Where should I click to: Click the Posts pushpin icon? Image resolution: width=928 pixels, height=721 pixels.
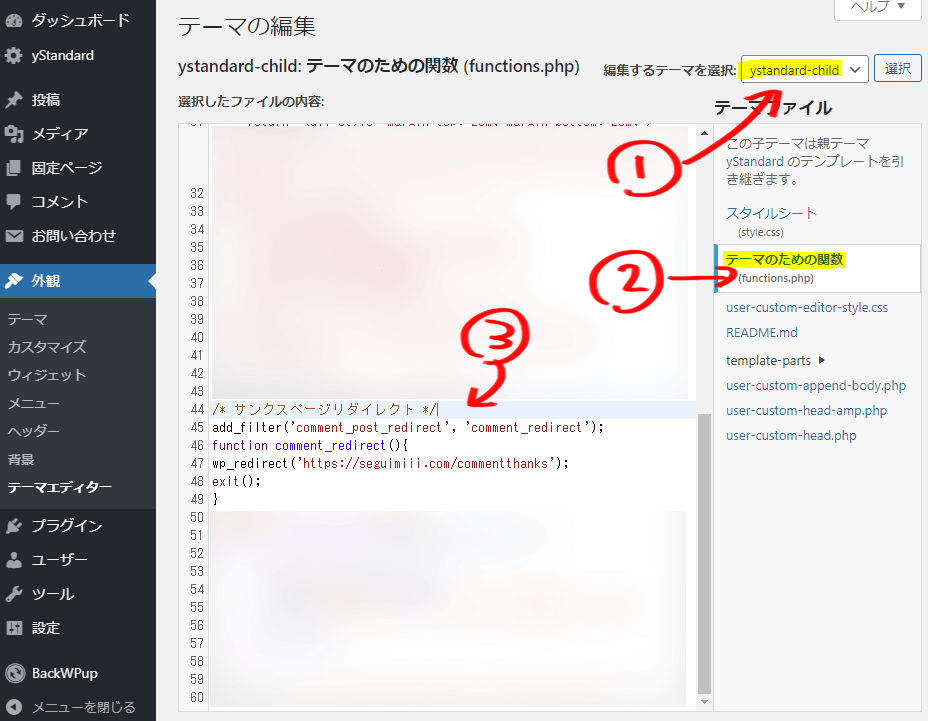pyautogui.click(x=14, y=100)
